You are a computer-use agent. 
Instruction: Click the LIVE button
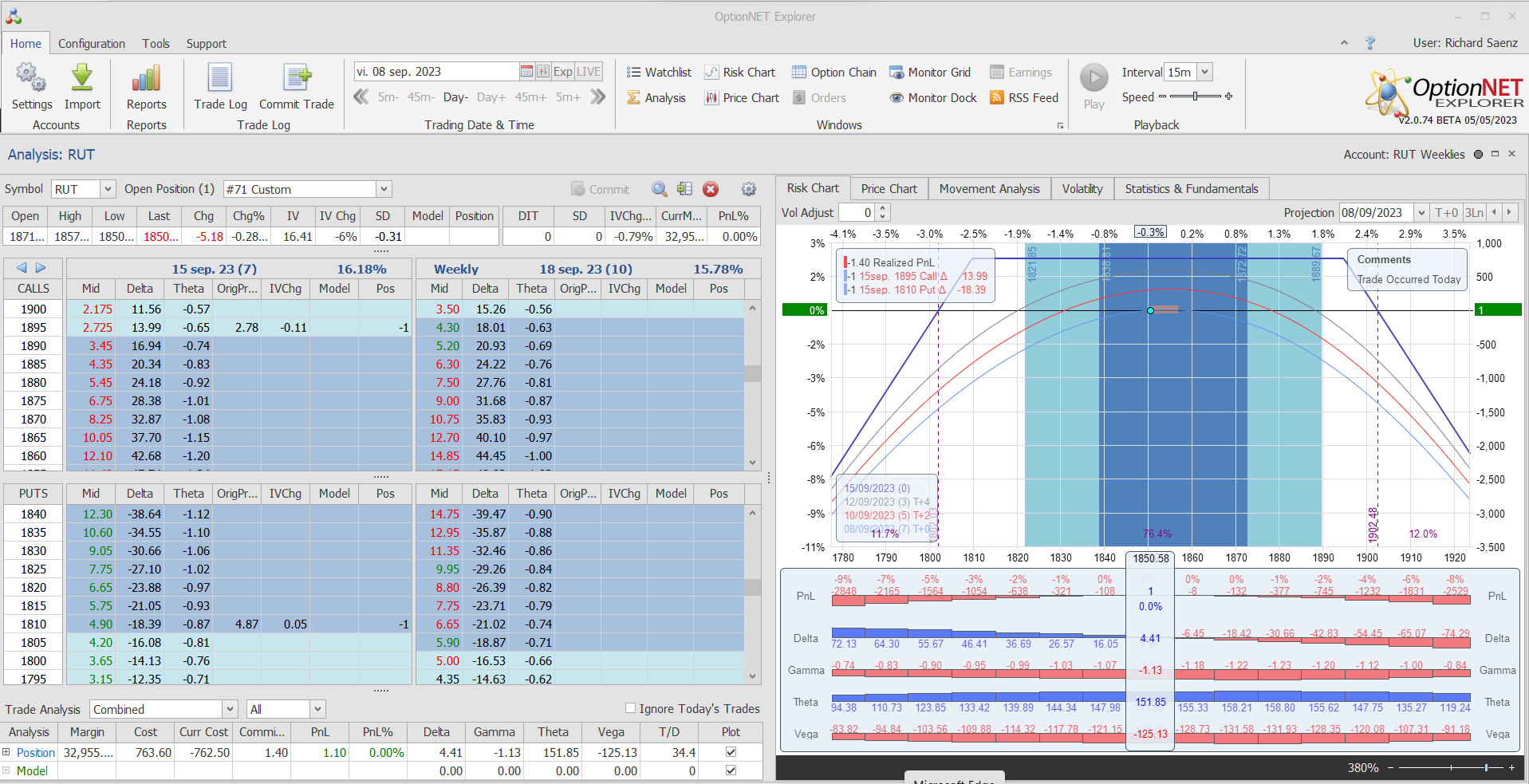589,72
